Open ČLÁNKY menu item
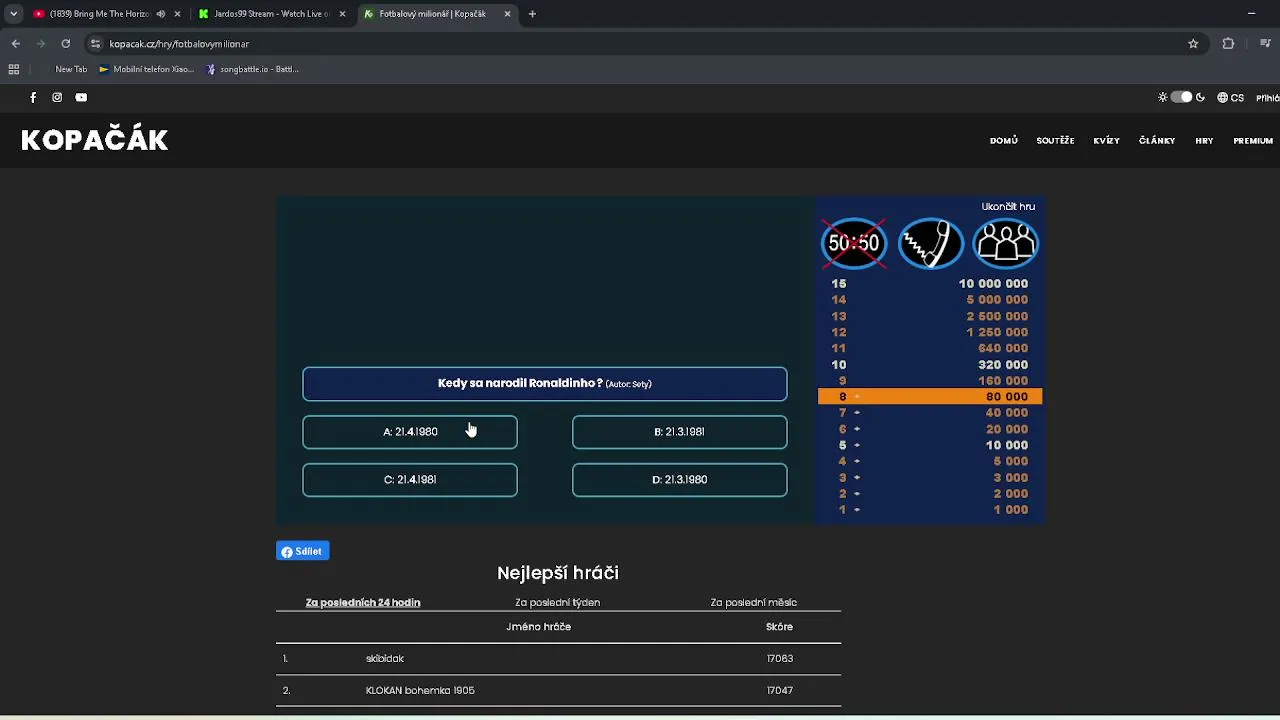This screenshot has height=720, width=1280. [x=1157, y=141]
